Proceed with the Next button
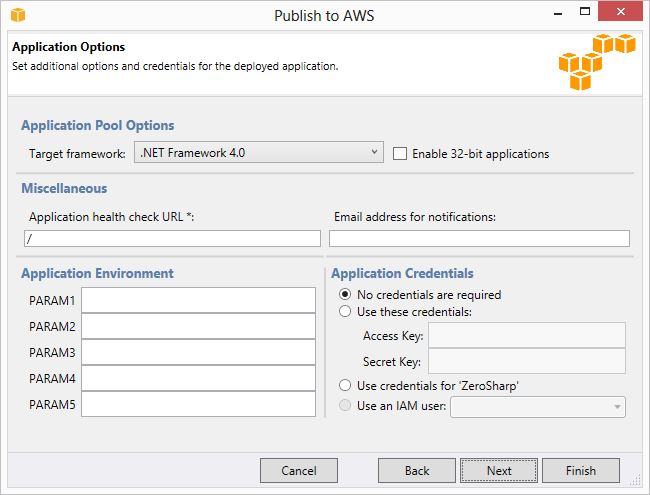The image size is (650, 495). [499, 471]
